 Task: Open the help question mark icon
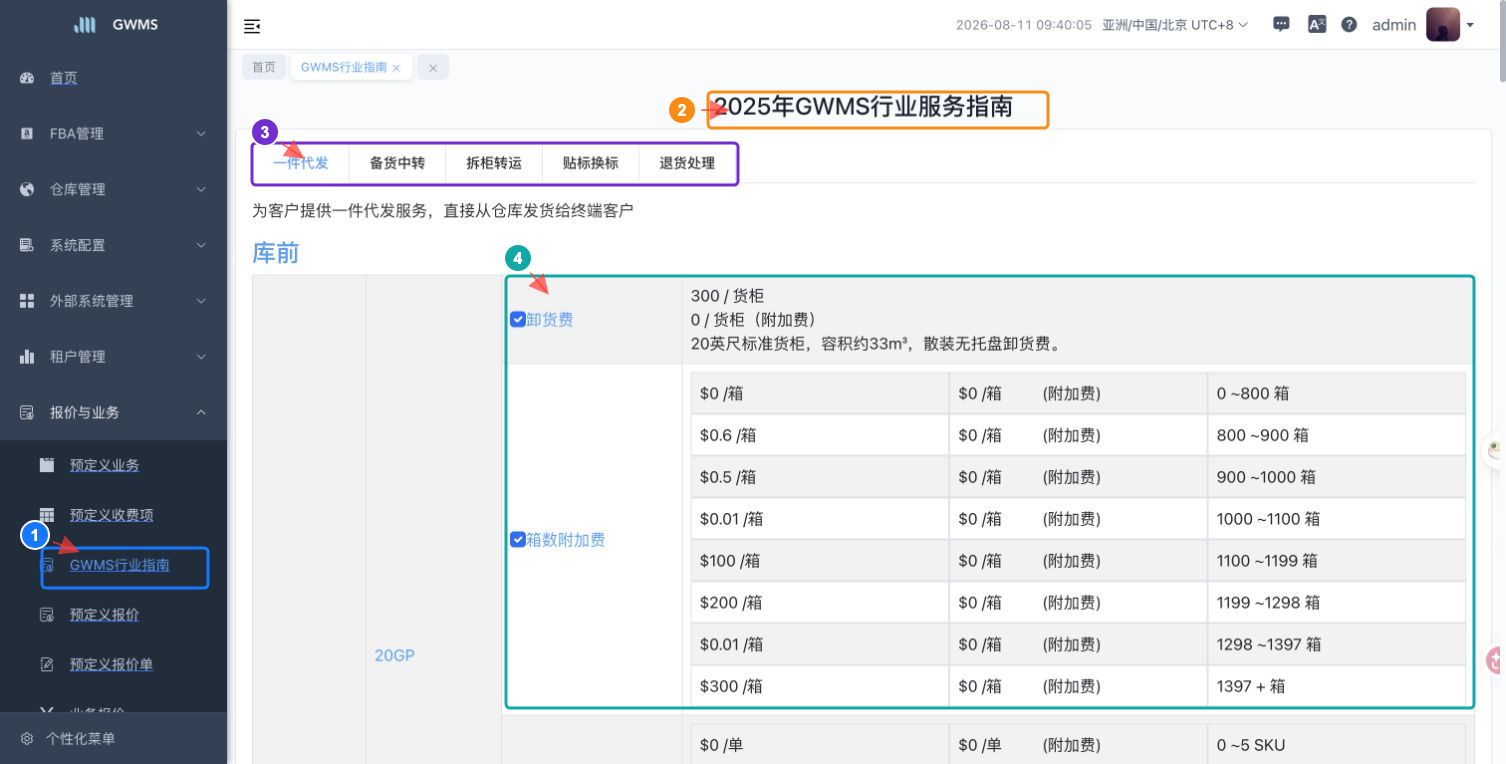1349,25
